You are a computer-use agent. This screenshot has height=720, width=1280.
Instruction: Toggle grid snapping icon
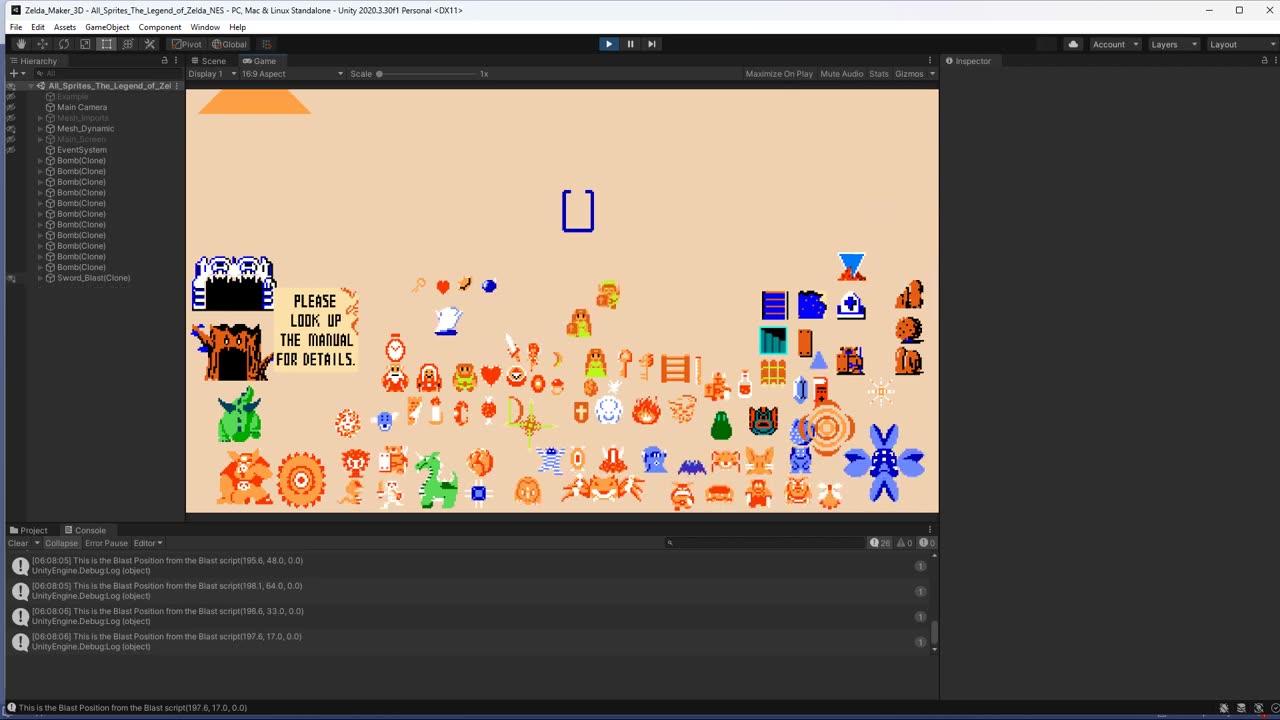click(x=266, y=44)
